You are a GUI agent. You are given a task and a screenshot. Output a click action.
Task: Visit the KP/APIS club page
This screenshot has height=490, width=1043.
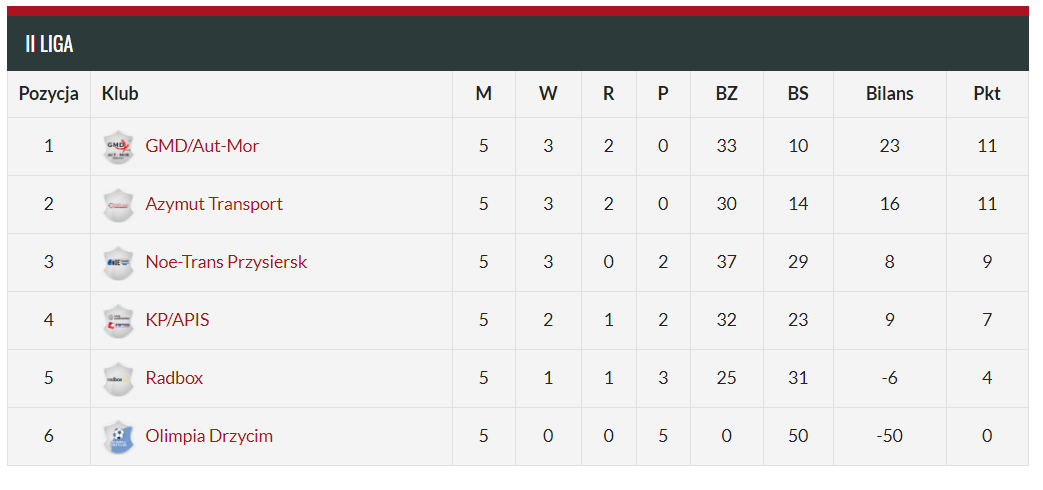(x=178, y=320)
